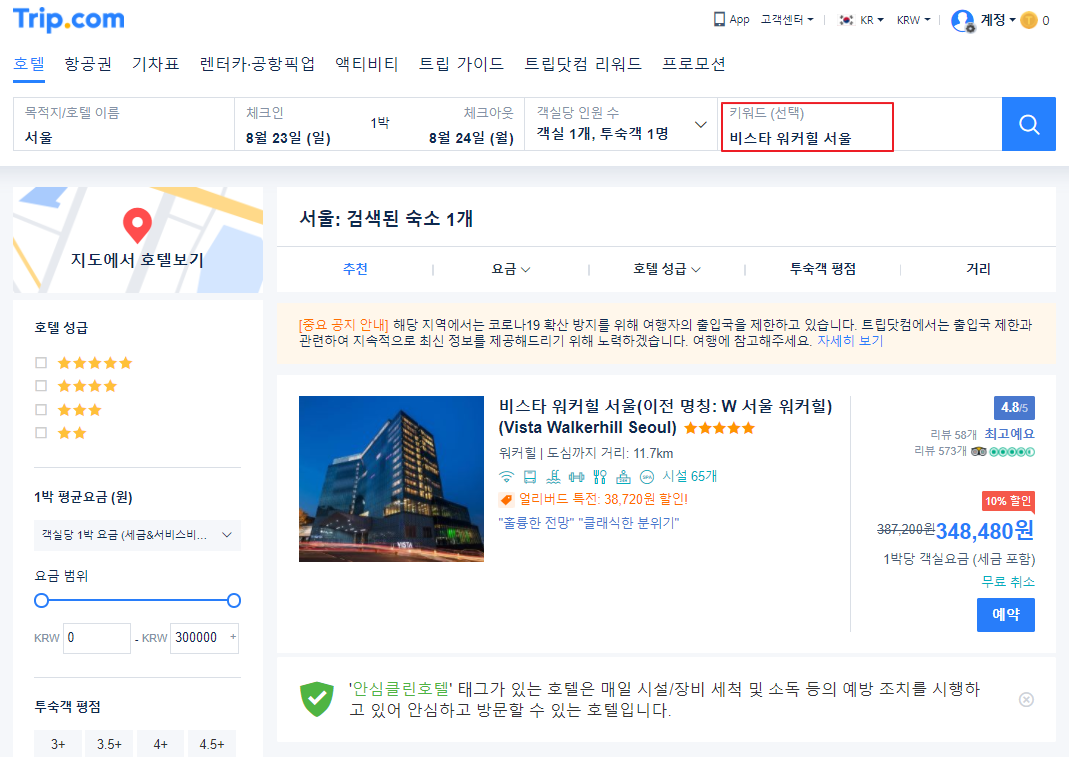Viewport: 1069px width, 757px height.
Task: Click the max price stepper plus
Action: (x=233, y=636)
